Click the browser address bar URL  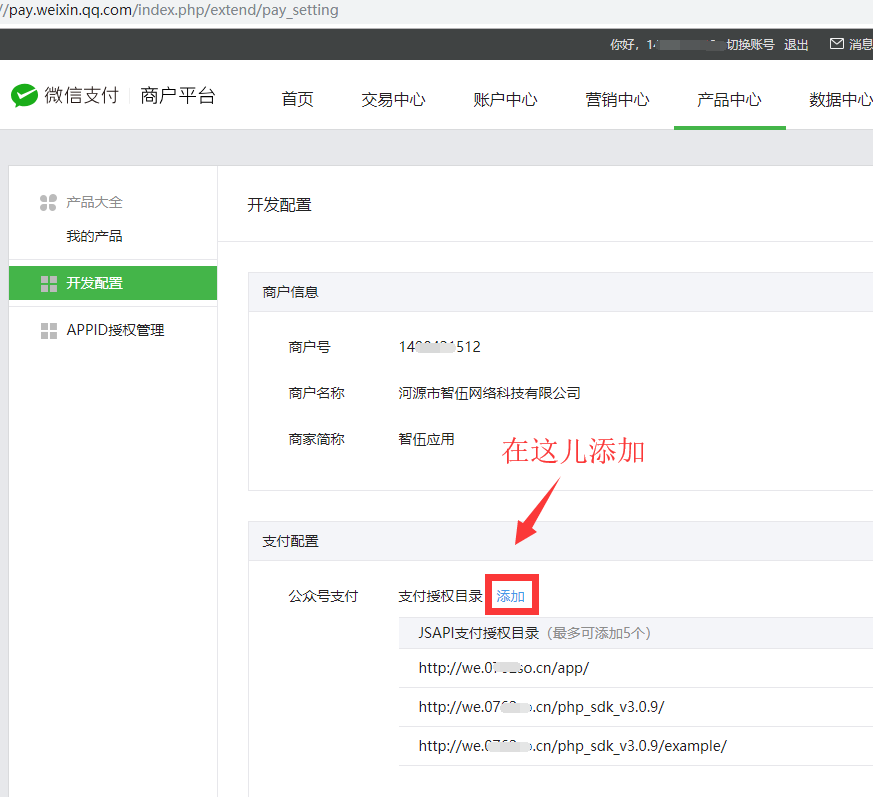tap(169, 10)
